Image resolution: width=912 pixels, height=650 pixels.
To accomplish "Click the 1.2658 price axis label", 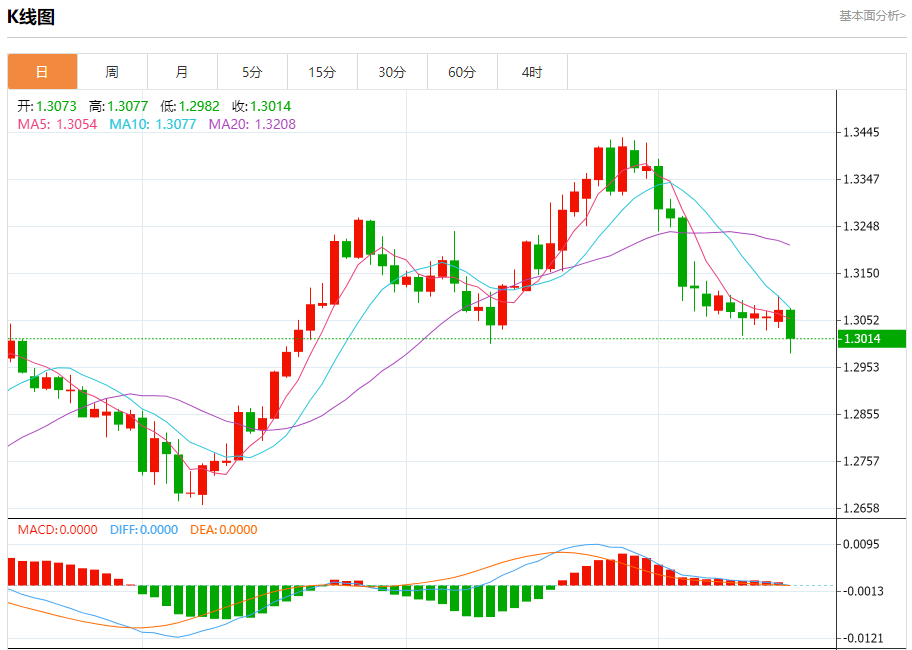I will click(x=861, y=508).
